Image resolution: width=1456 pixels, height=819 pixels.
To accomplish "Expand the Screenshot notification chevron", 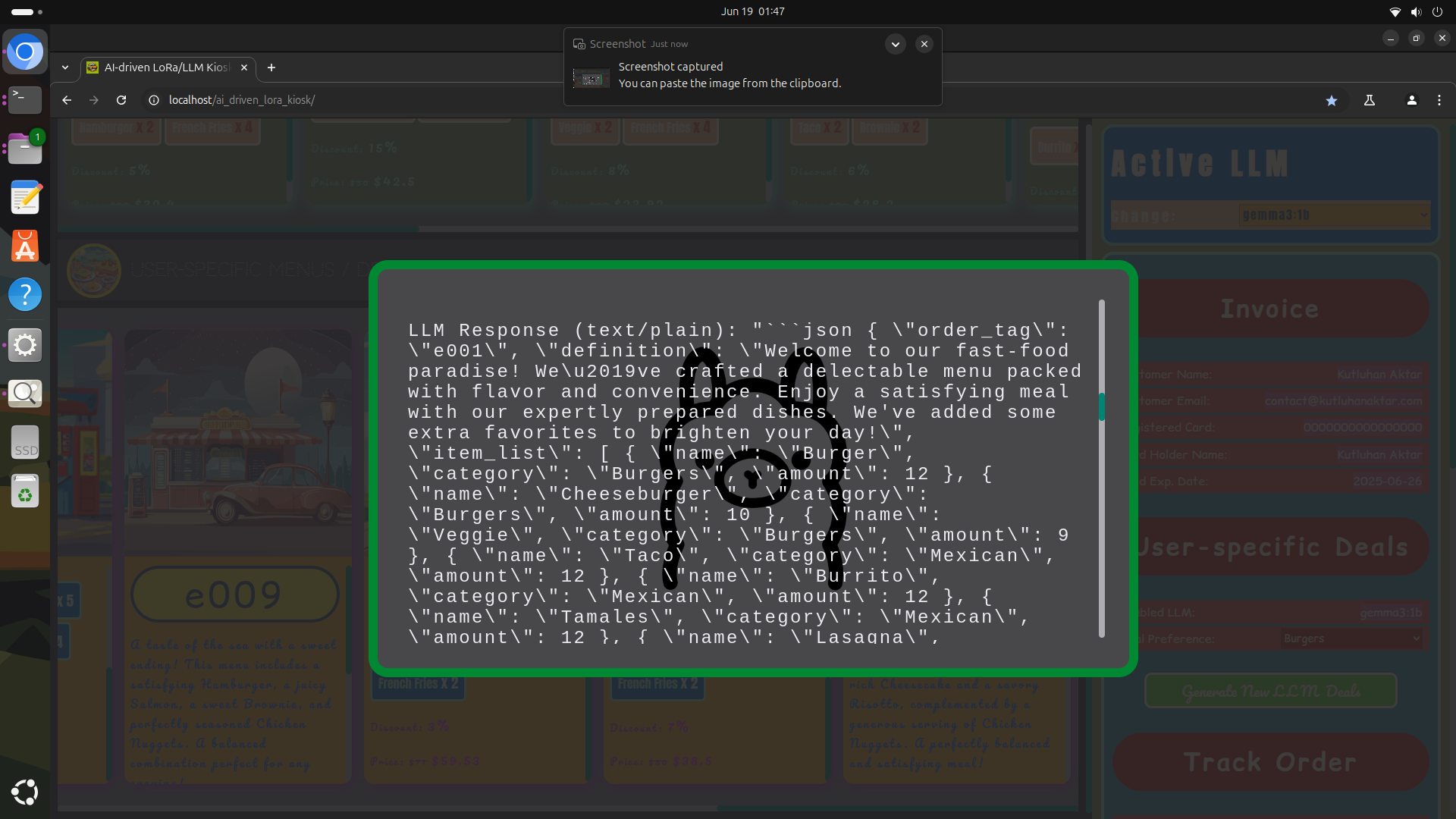I will tap(896, 44).
